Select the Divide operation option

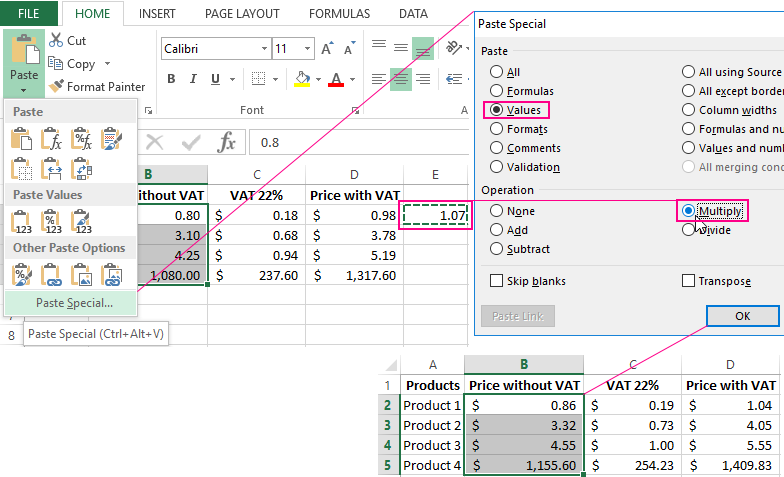click(688, 230)
